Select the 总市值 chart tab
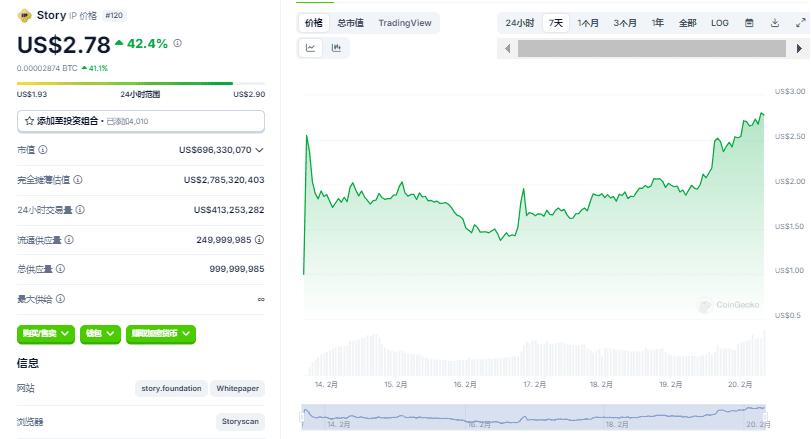811x439 pixels. (x=351, y=23)
